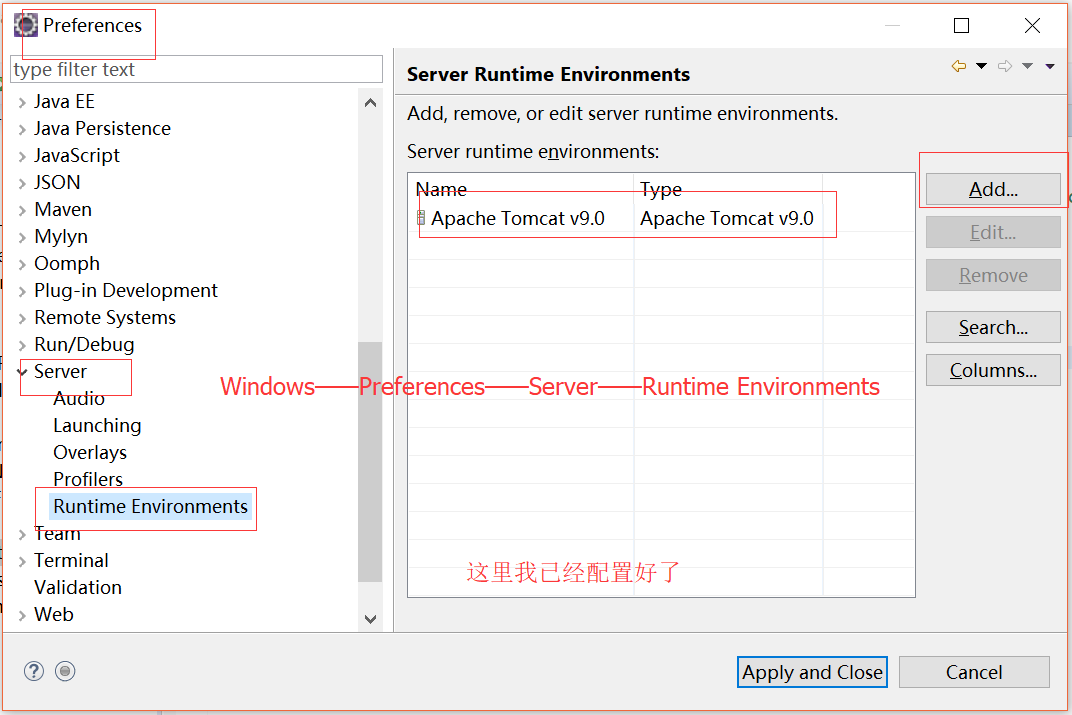Expand the JSON tree node
1072x715 pixels.
point(22,183)
